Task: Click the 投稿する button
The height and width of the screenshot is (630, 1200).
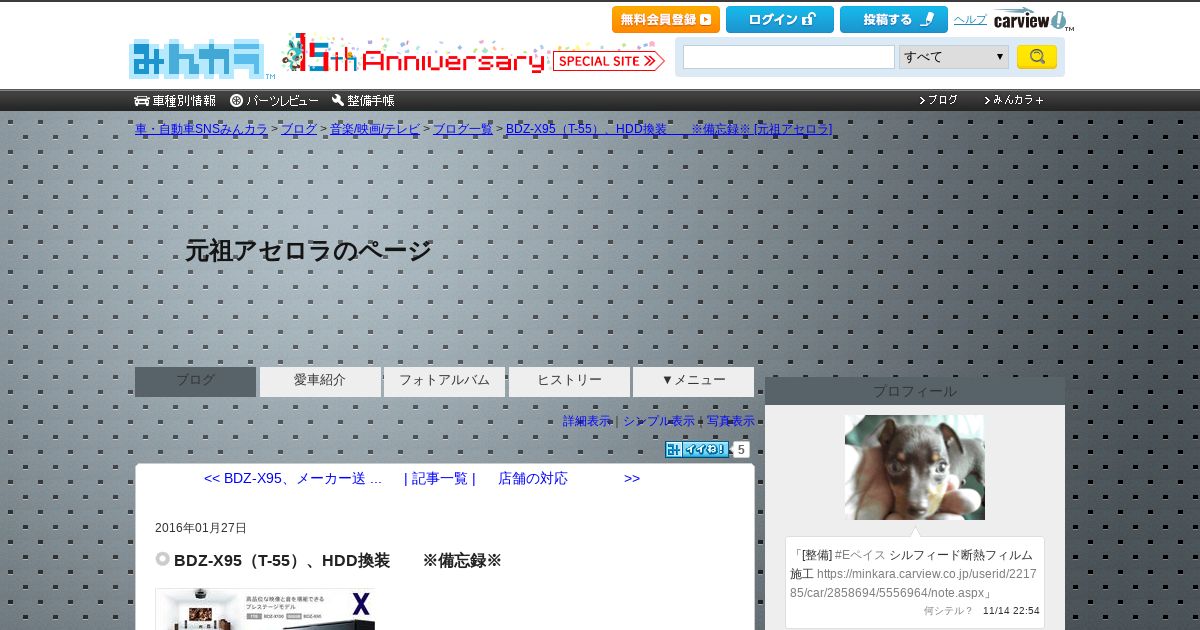Action: 894,19
